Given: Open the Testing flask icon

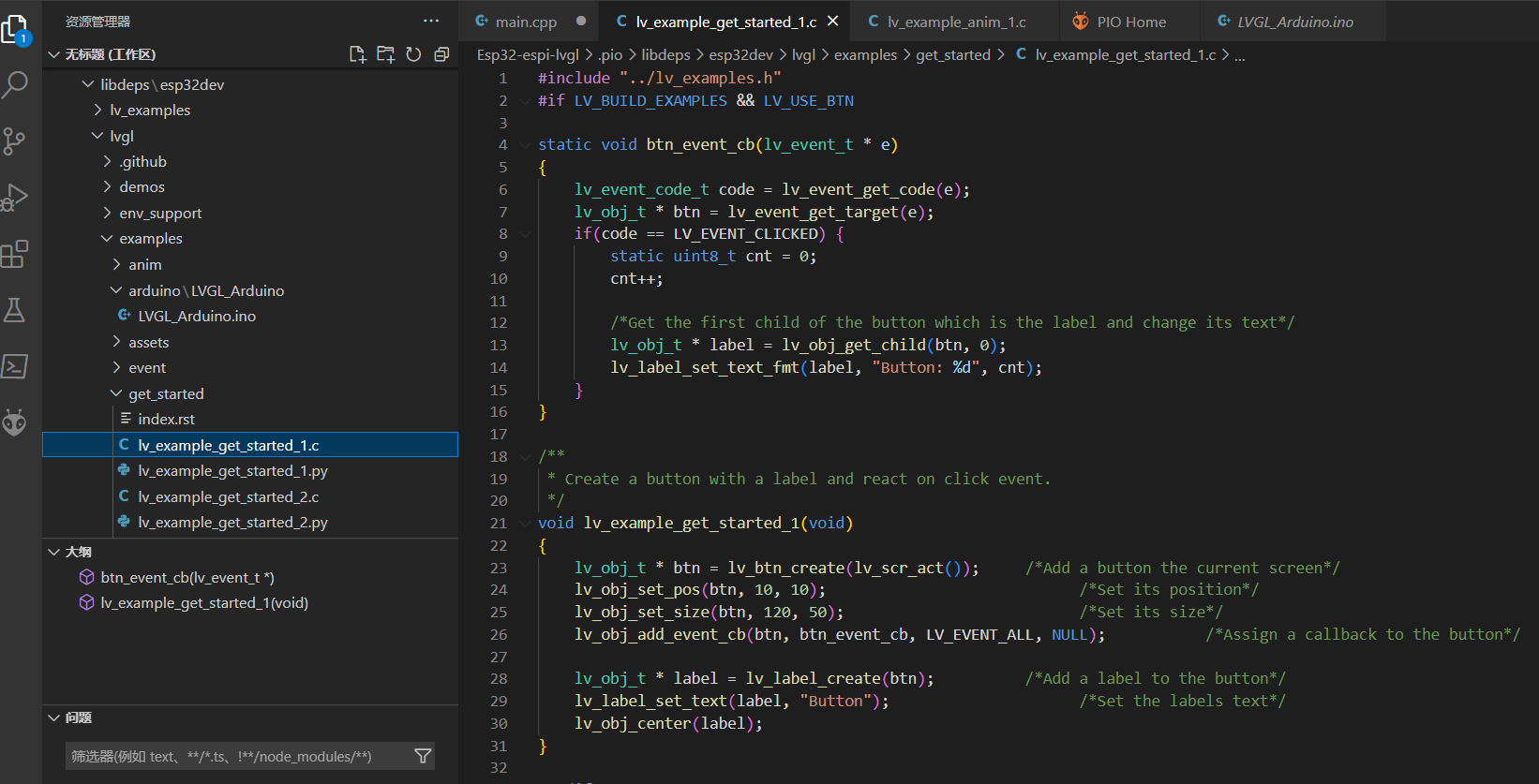Looking at the screenshot, I should coord(15,310).
